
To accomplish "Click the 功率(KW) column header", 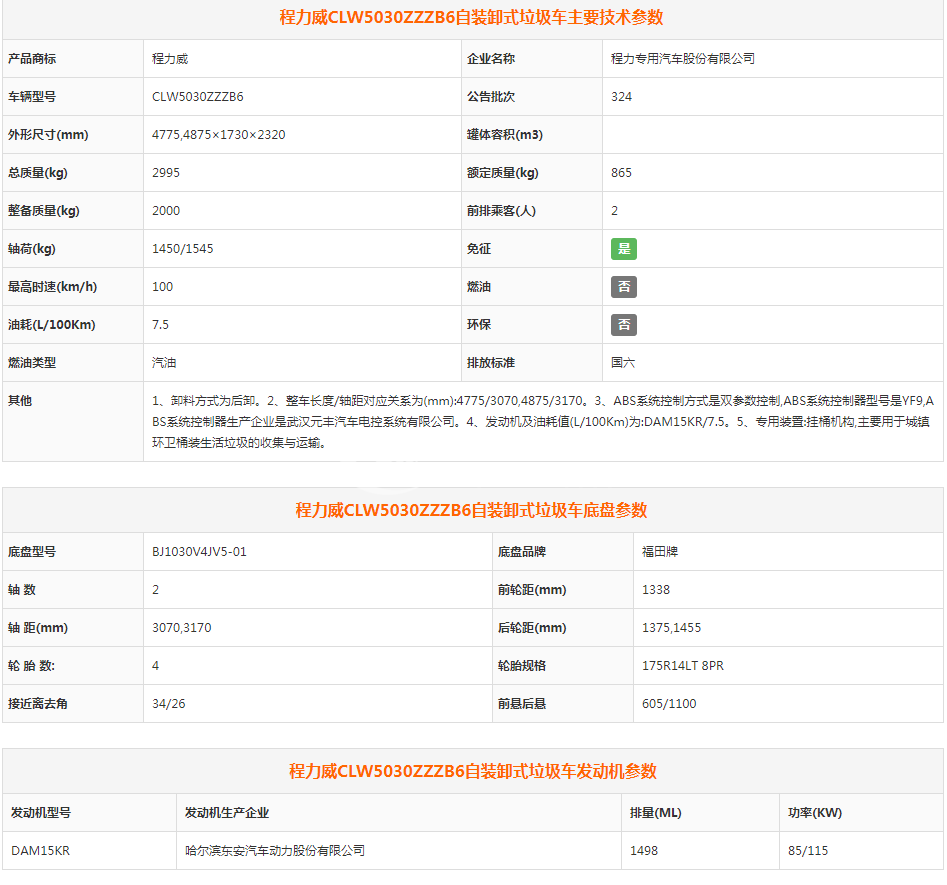I will pos(815,813).
